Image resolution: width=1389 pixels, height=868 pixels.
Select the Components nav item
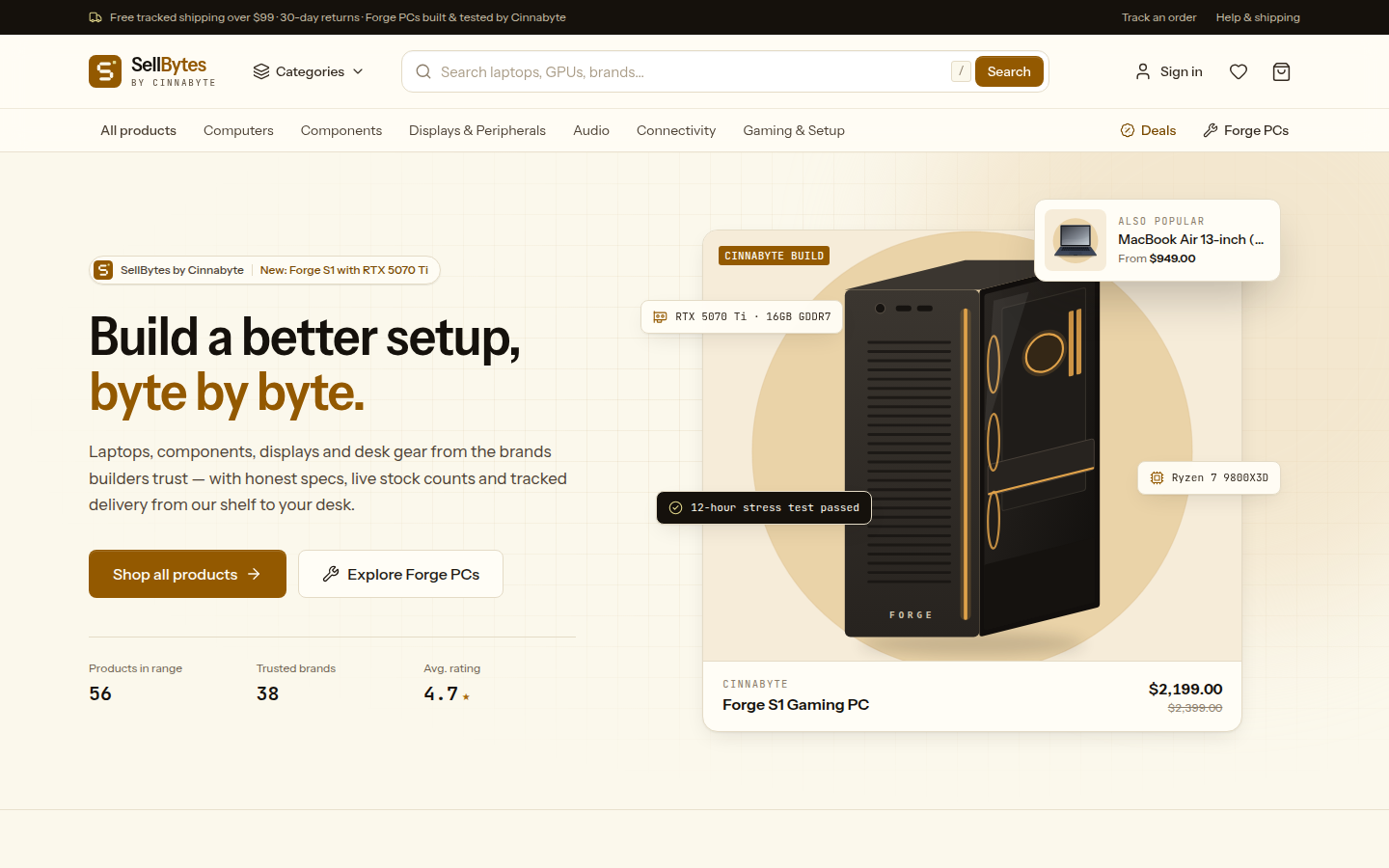pos(341,130)
